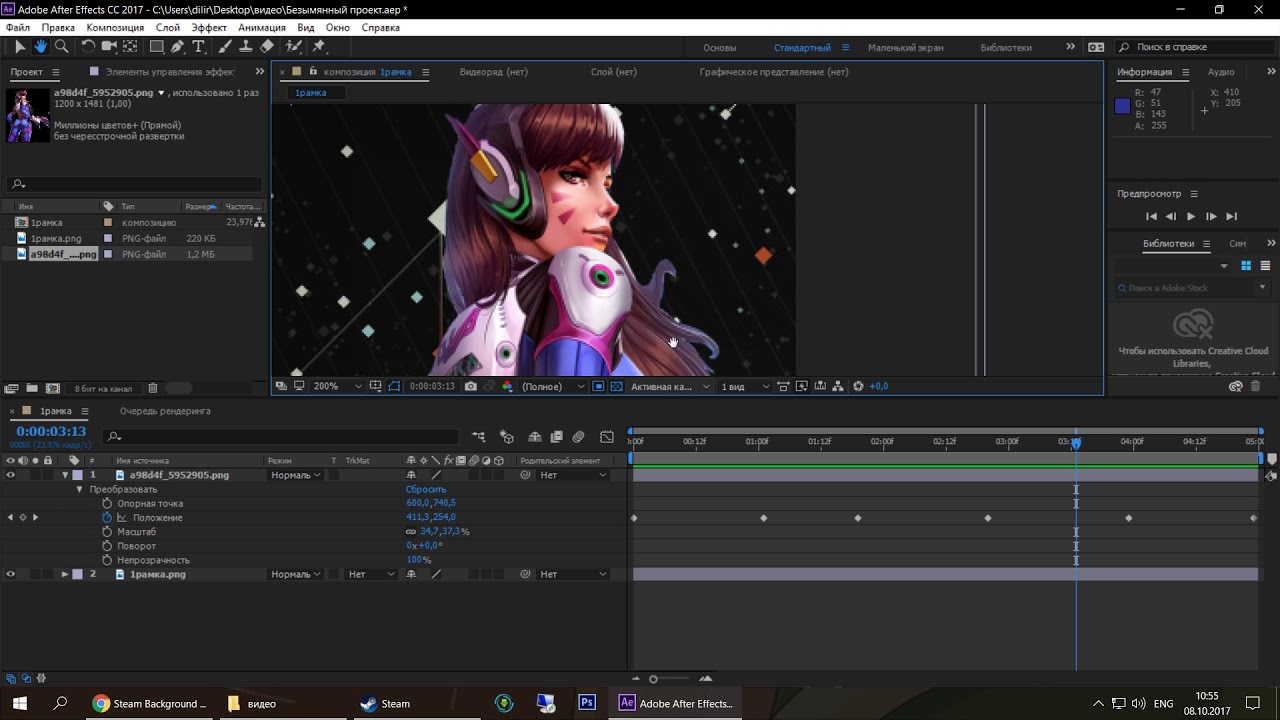Collapse the Преобразовать group

tap(80, 490)
